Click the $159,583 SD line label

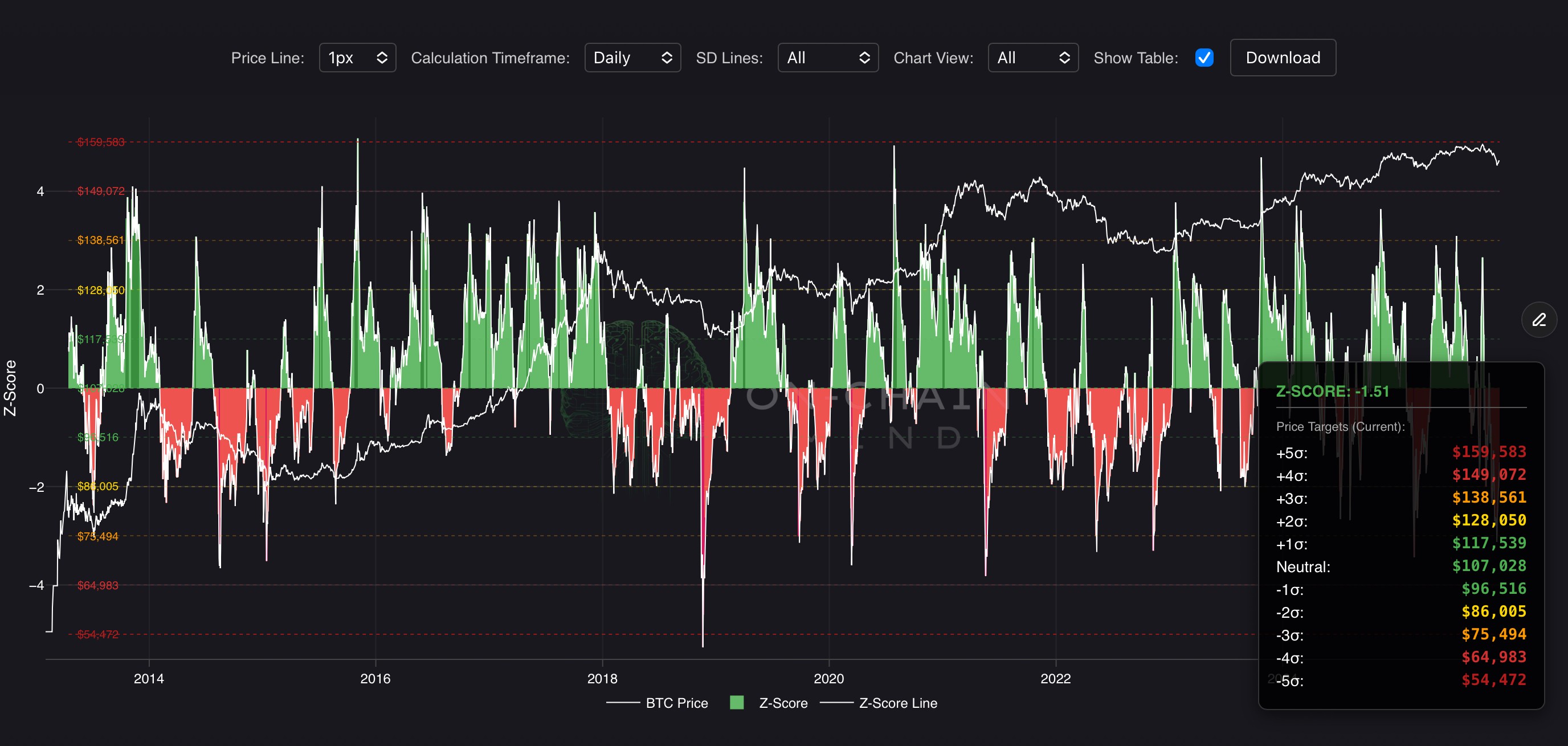pos(100,142)
